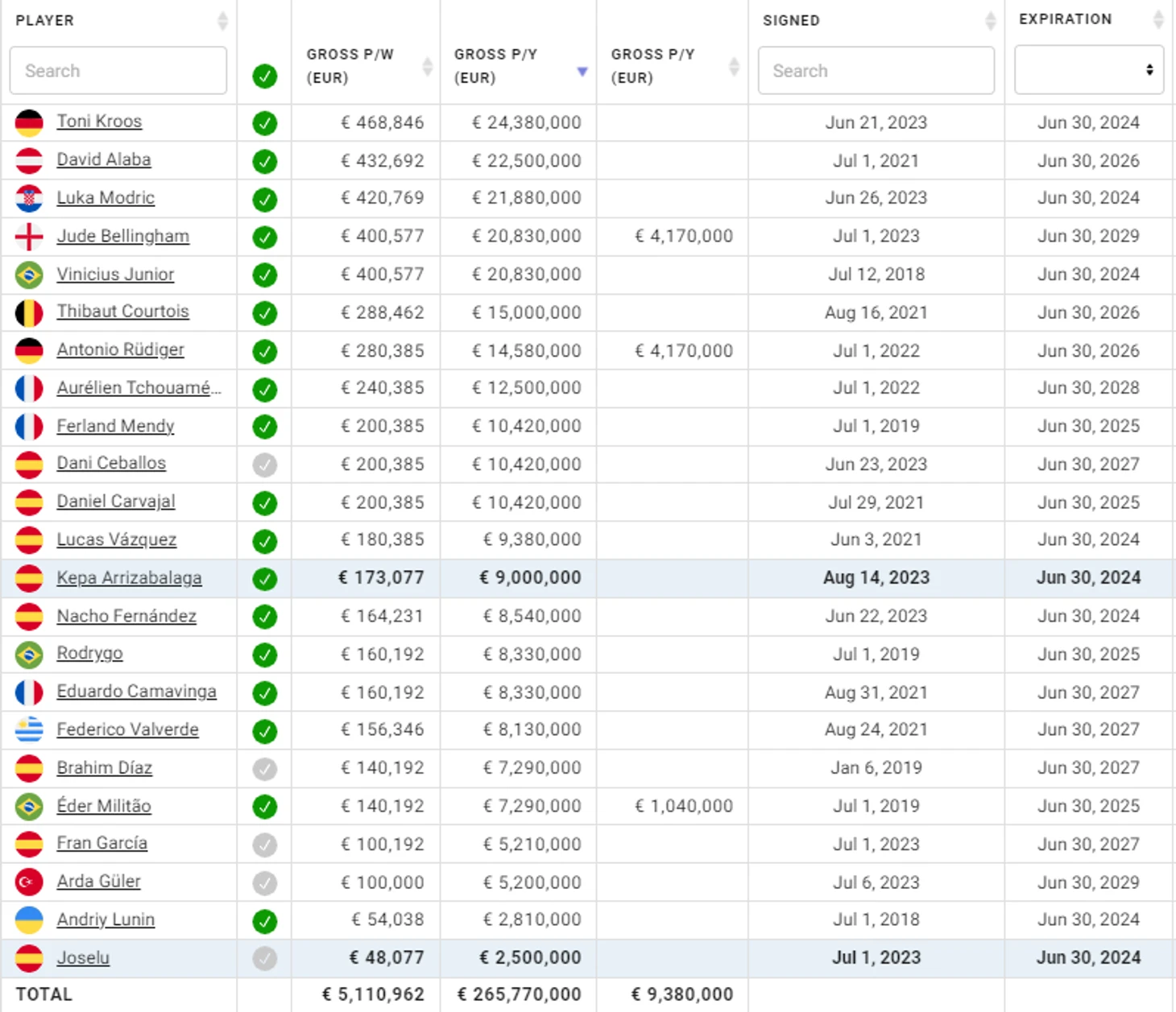Open Eduardo Camavinga player link
This screenshot has height=1012, width=1176.
pyautogui.click(x=136, y=692)
